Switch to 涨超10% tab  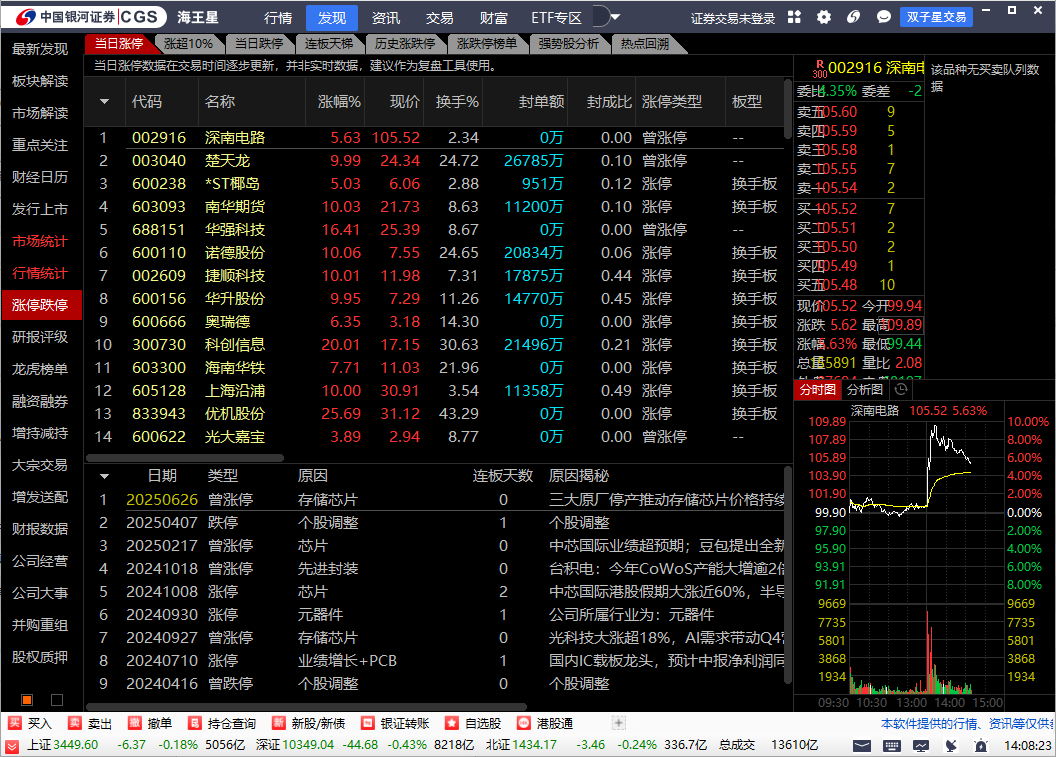point(188,44)
